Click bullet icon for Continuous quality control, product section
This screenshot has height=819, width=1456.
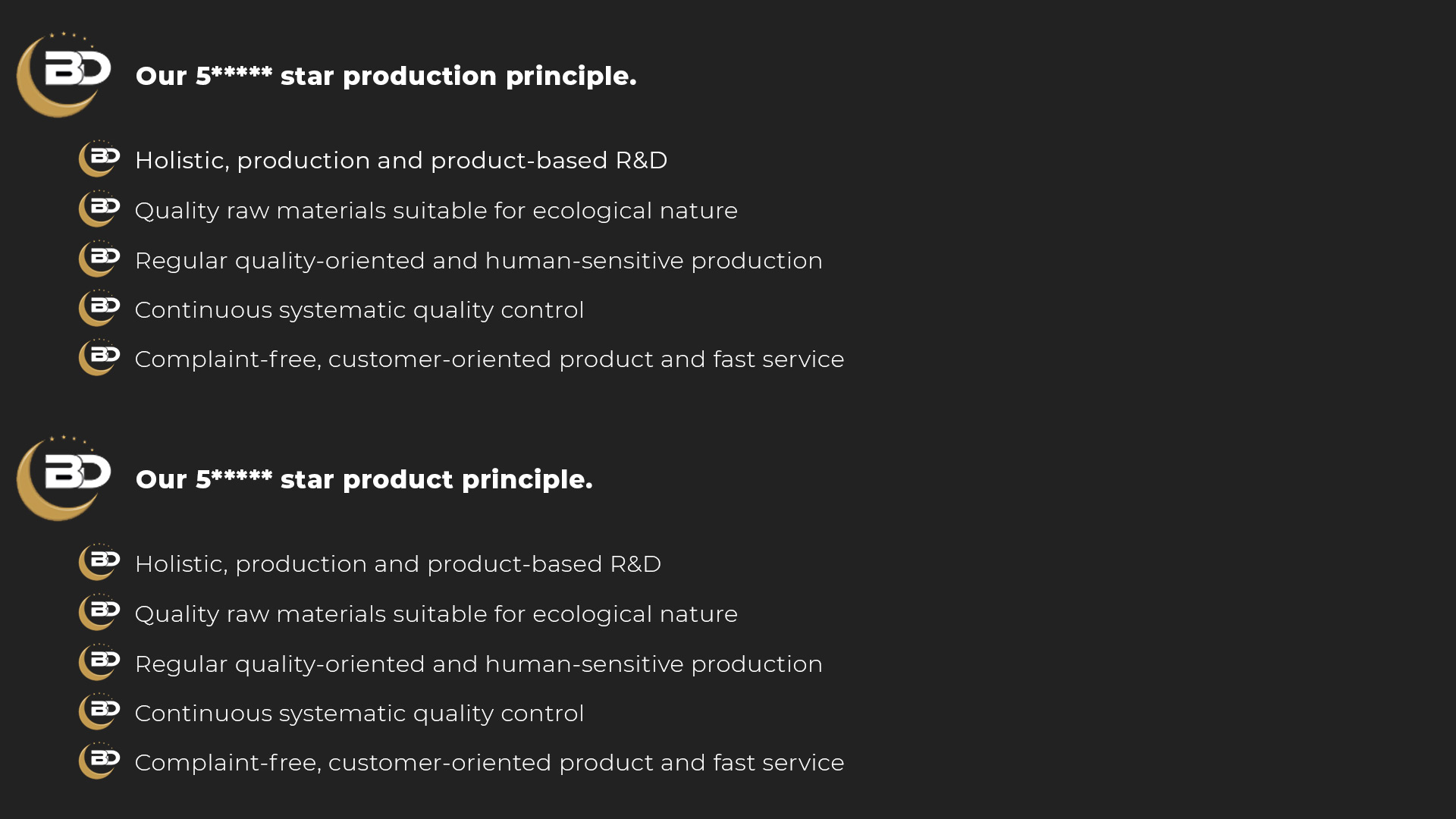coord(99,711)
